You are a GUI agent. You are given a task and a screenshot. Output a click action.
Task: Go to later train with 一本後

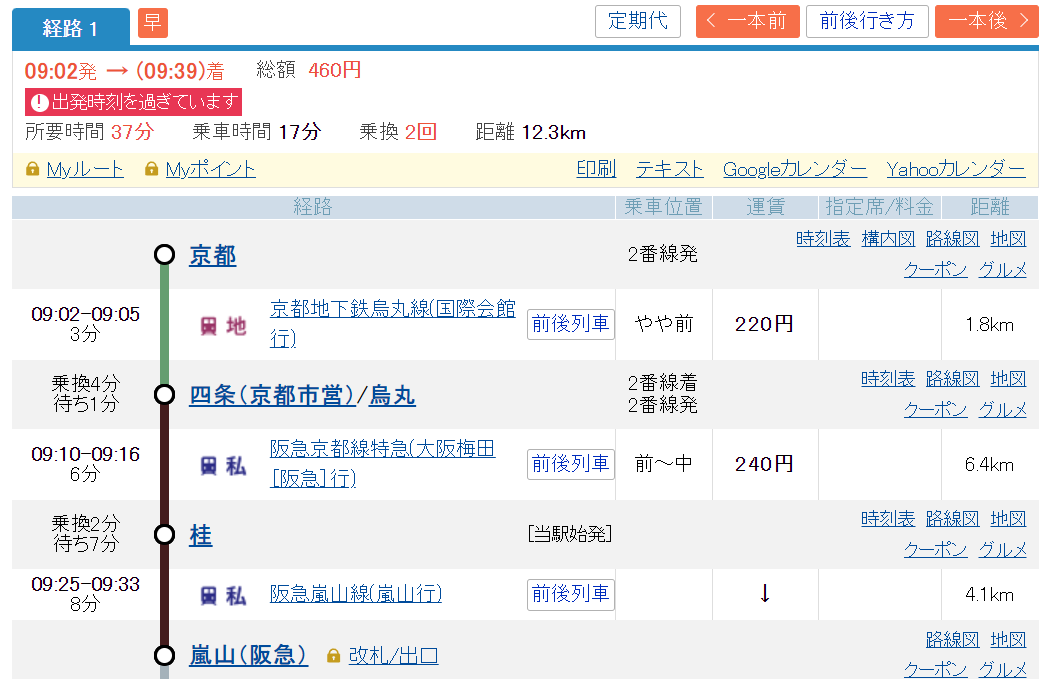coord(986,22)
